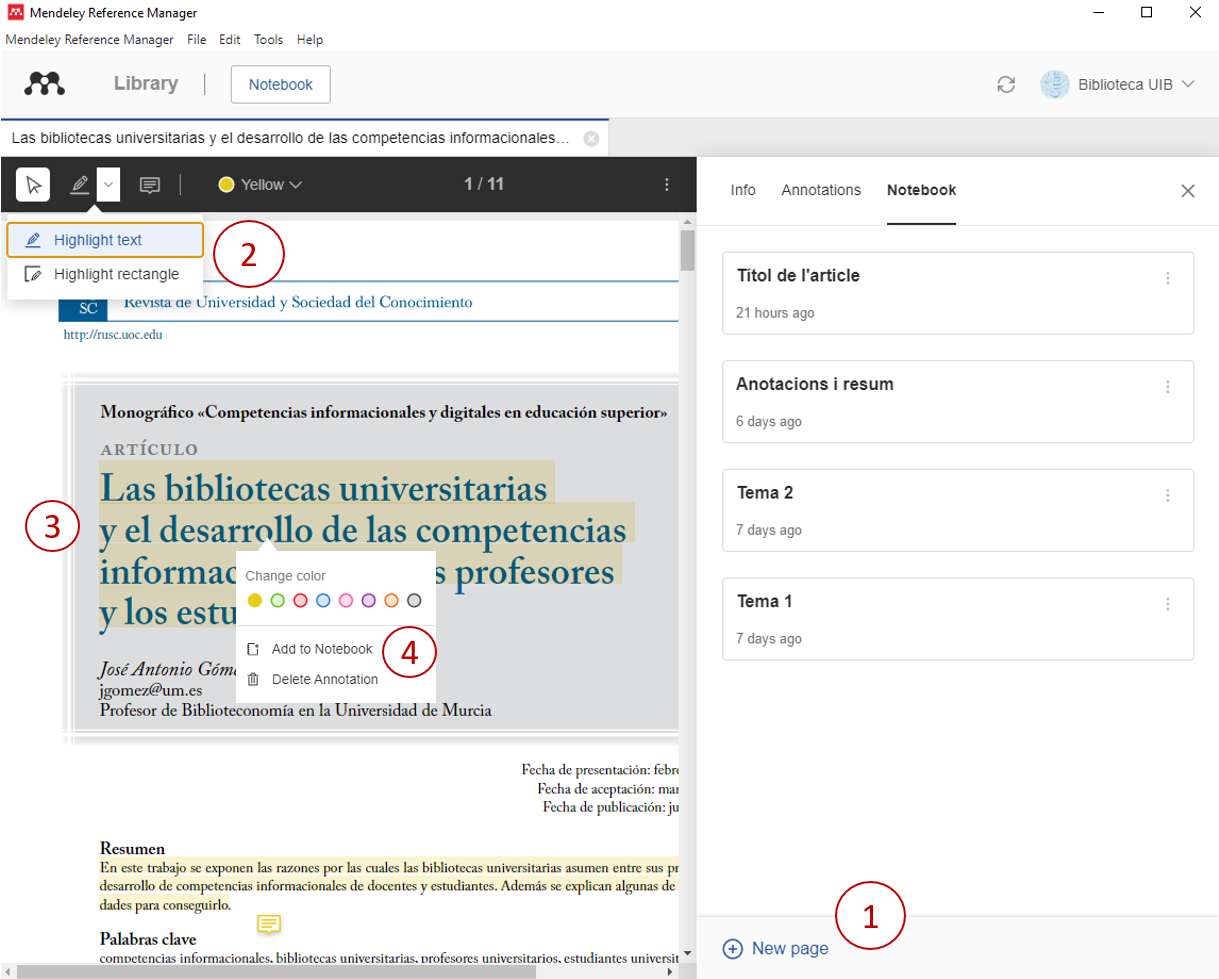Open the Tools menu

pos(268,40)
